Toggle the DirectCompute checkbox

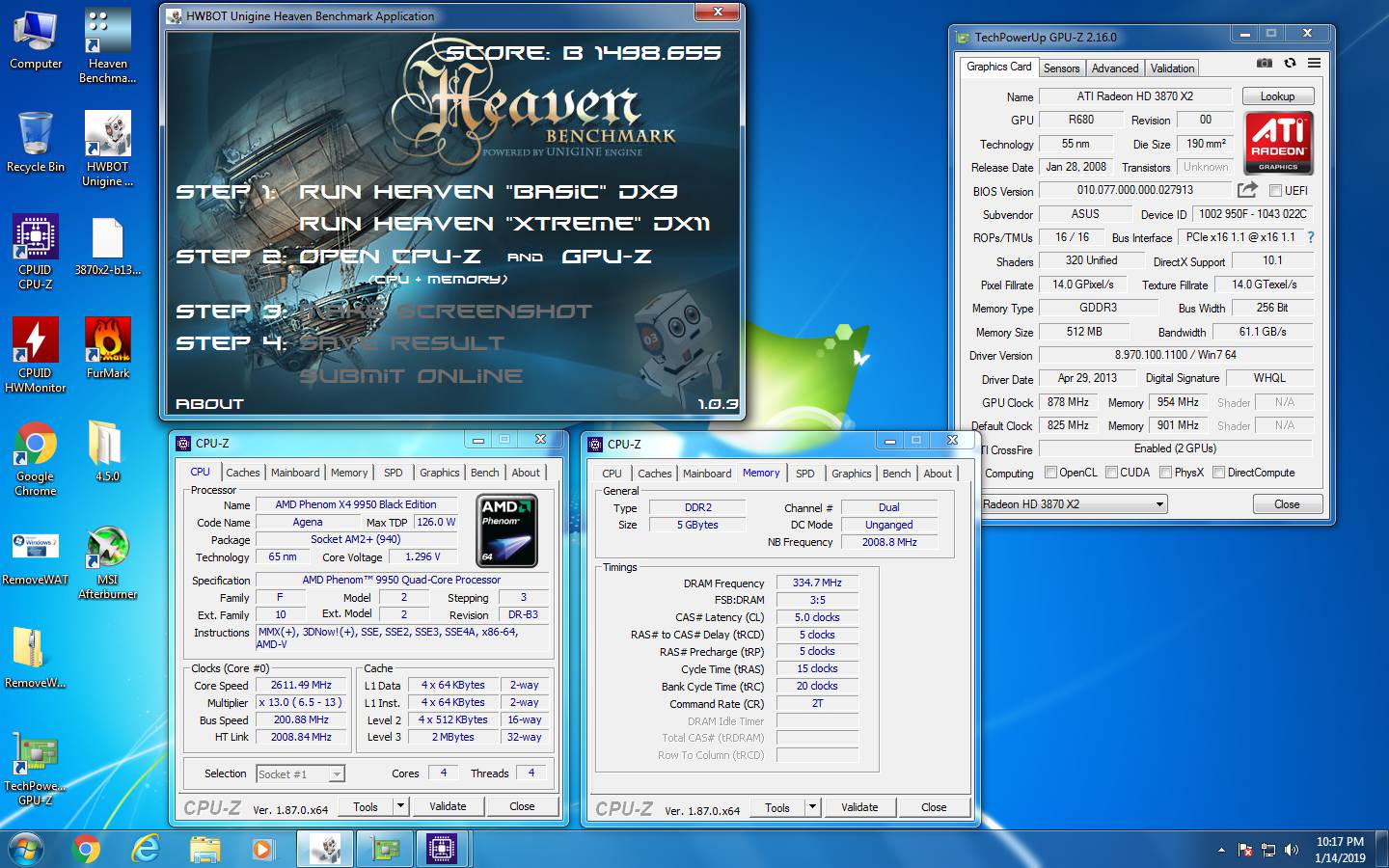[1218, 473]
